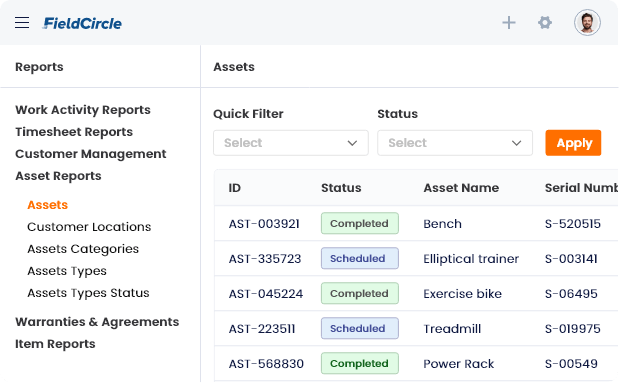619x383 pixels.
Task: Select the Assets sidebar item
Action: [x=47, y=205]
